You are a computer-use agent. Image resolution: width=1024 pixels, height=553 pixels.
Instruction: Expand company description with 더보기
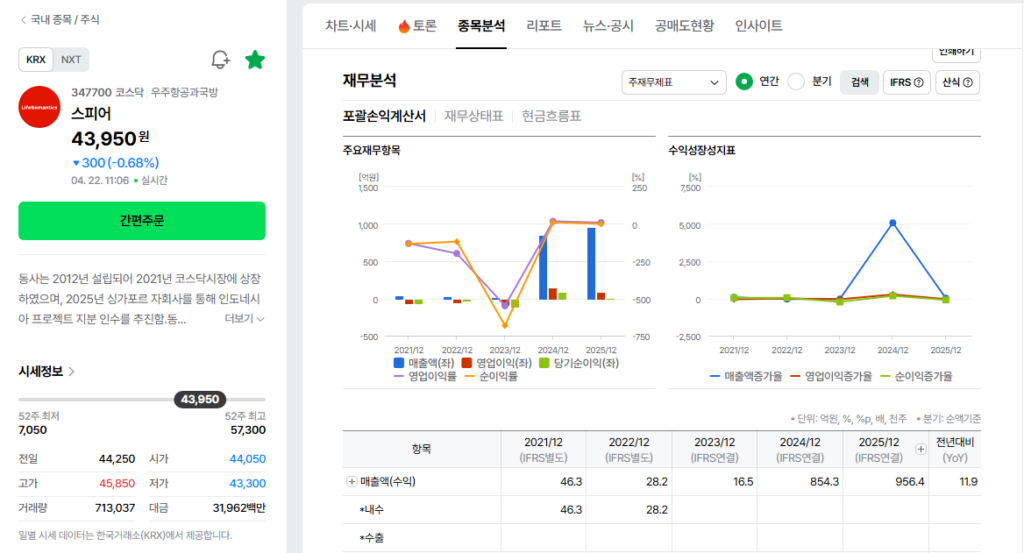tap(244, 319)
